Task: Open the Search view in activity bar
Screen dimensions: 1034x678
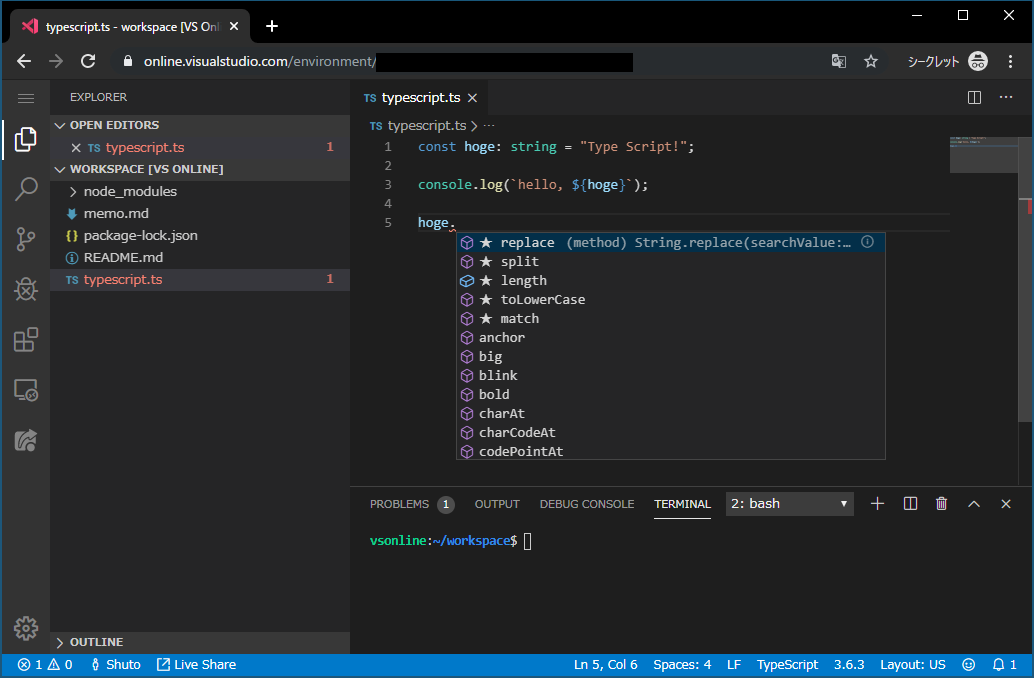Action: click(x=26, y=189)
